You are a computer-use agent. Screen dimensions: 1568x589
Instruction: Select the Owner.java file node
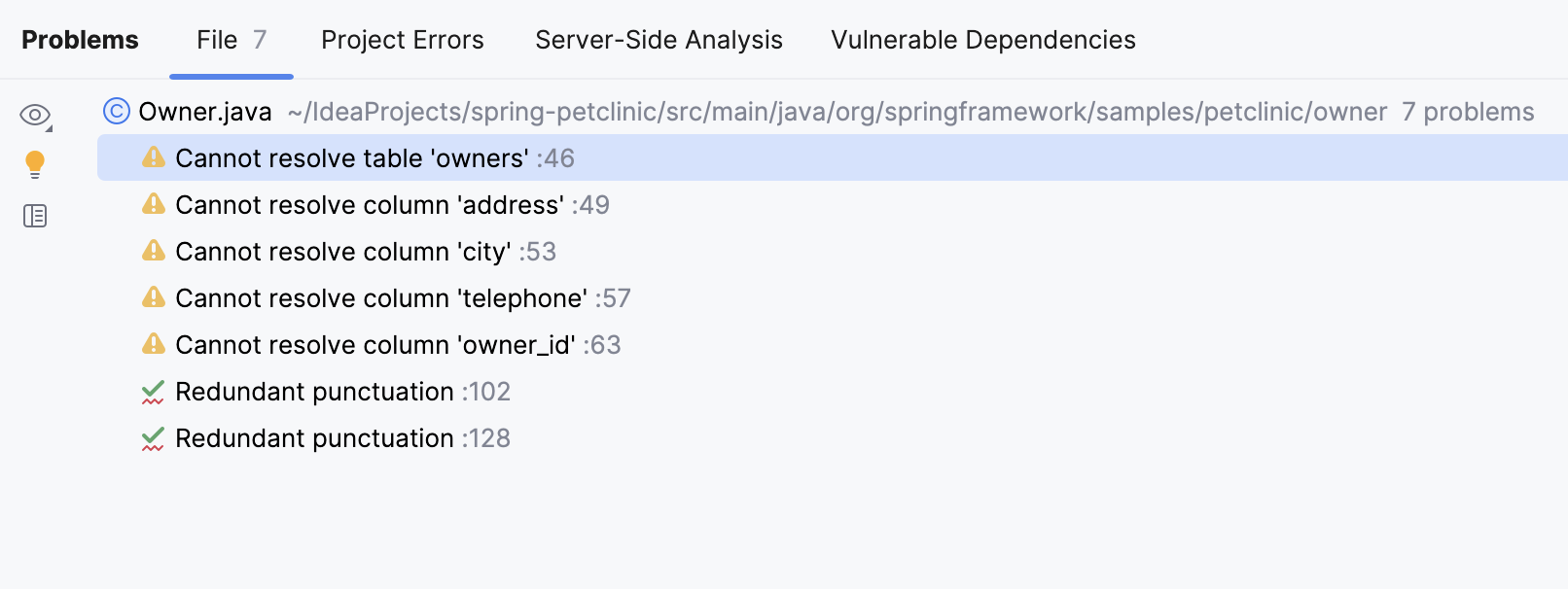coord(205,112)
